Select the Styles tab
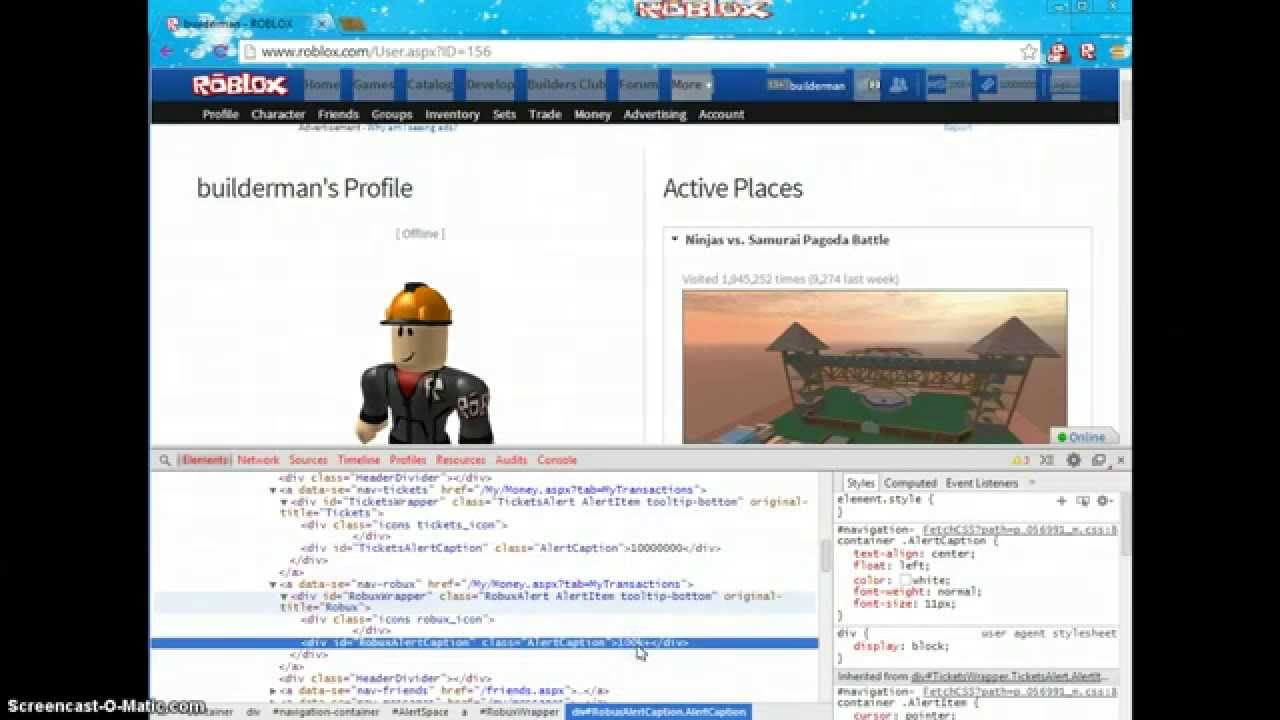 (x=860, y=483)
